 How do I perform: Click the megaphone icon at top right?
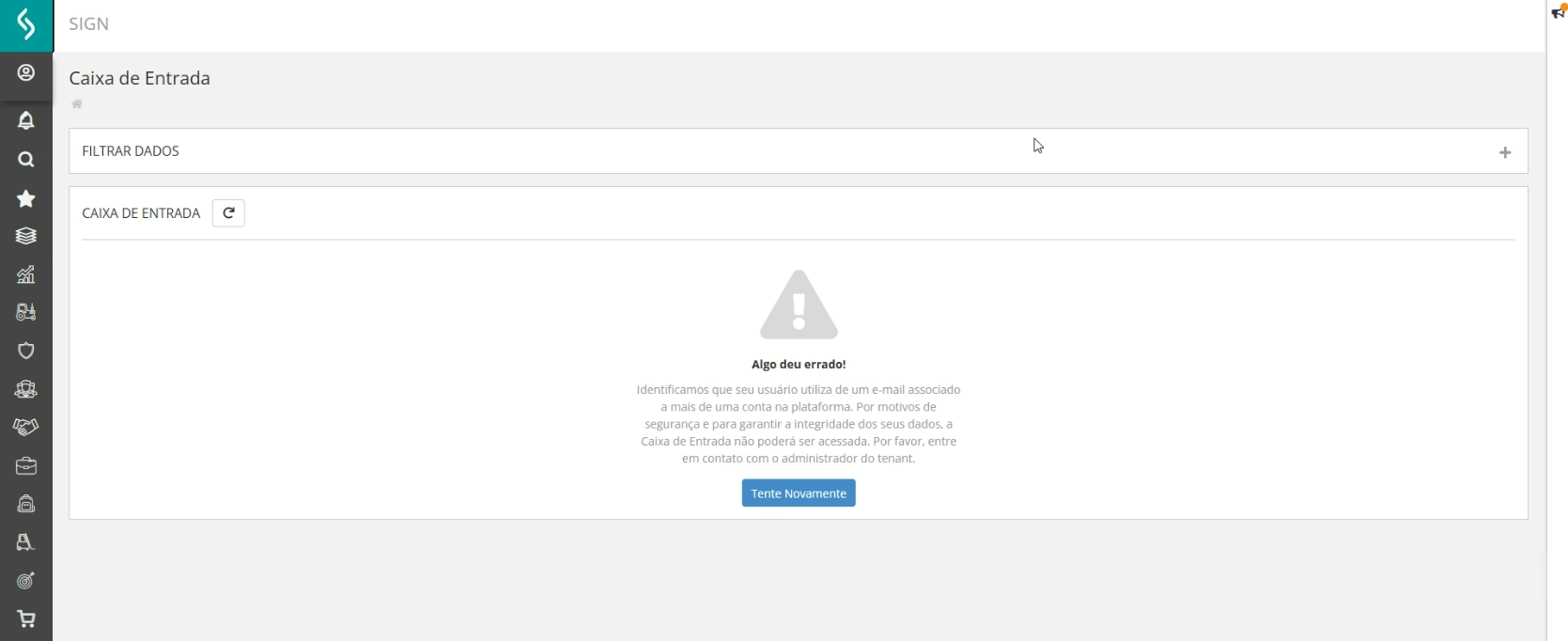point(1559,11)
